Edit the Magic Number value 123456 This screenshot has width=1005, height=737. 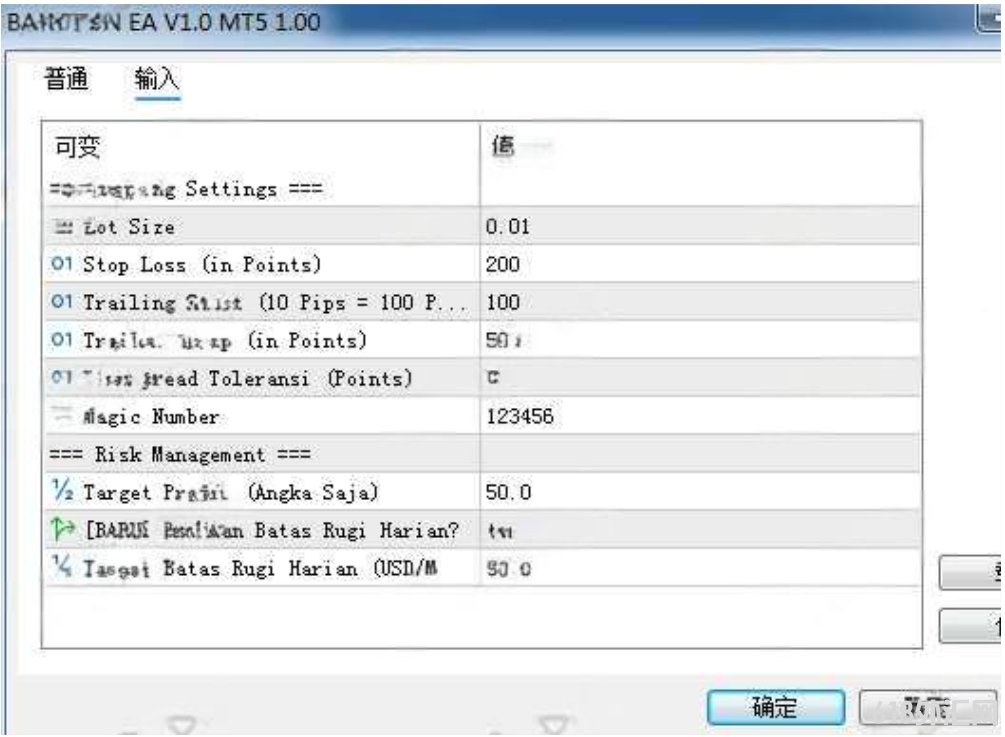700,416
